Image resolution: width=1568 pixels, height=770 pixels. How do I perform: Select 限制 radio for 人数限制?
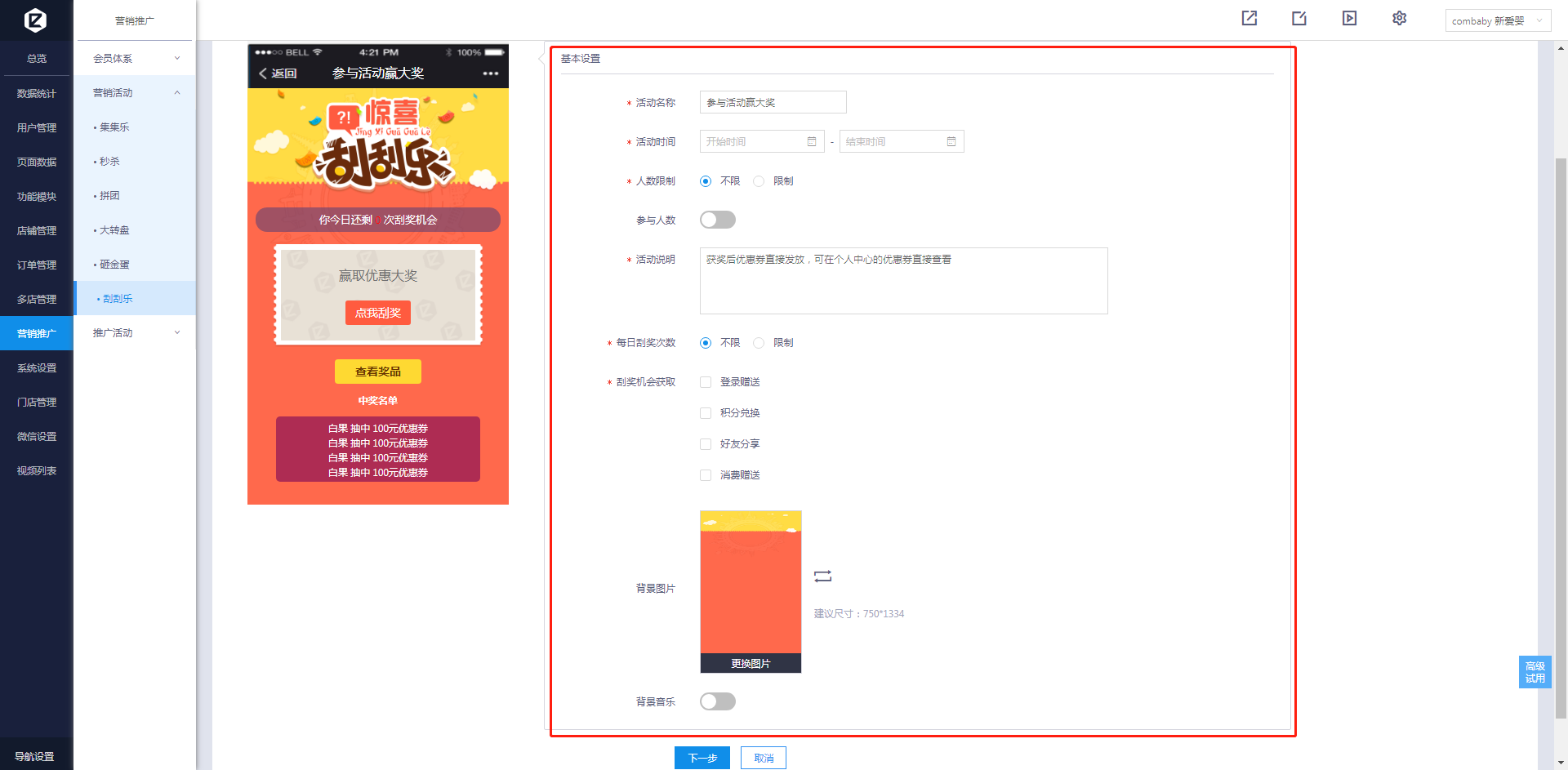click(x=759, y=181)
